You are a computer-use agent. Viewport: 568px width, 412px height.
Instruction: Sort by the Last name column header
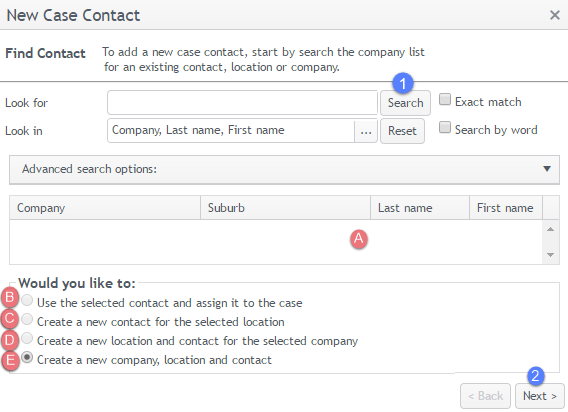[x=420, y=208]
